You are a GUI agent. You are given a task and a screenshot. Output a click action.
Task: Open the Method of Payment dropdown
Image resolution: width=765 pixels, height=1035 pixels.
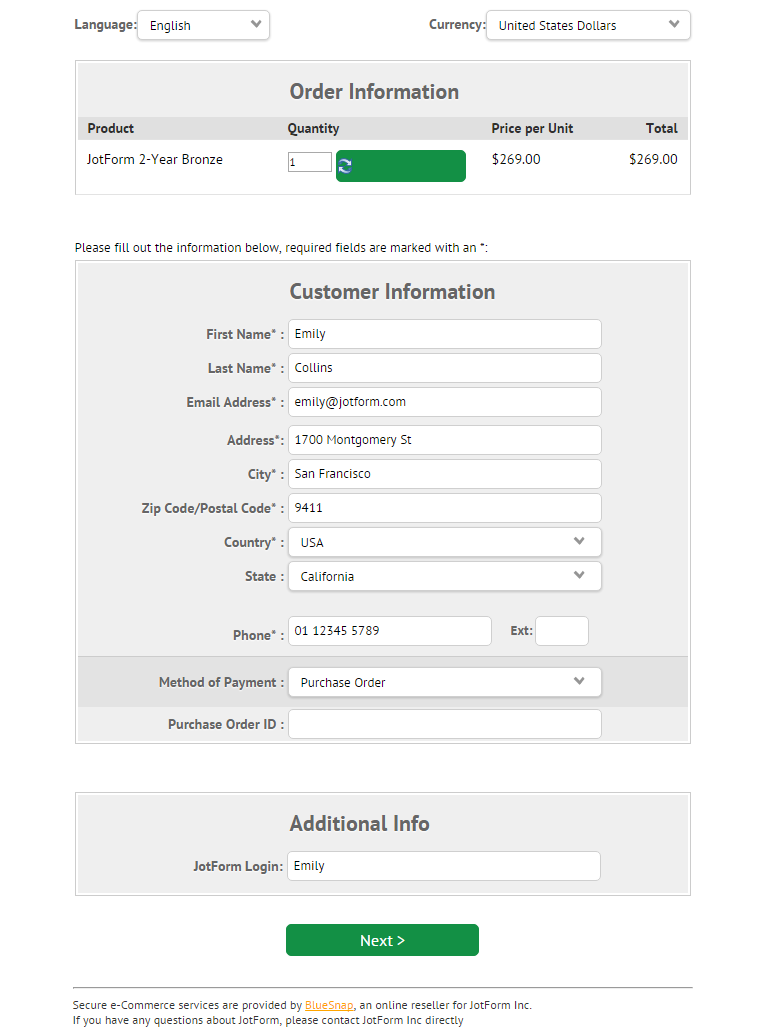click(444, 681)
